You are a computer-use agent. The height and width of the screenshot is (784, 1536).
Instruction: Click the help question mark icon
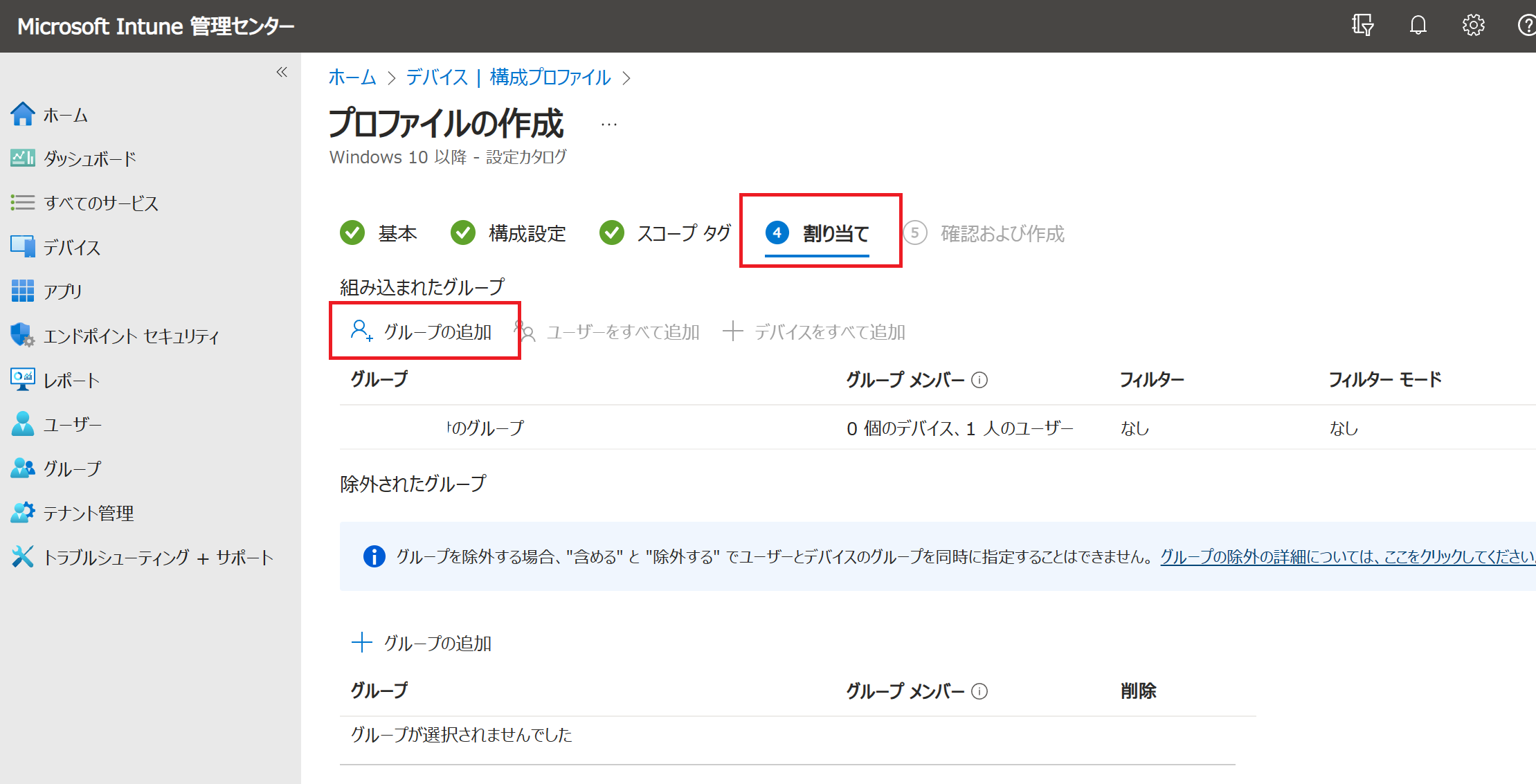pyautogui.click(x=1526, y=26)
